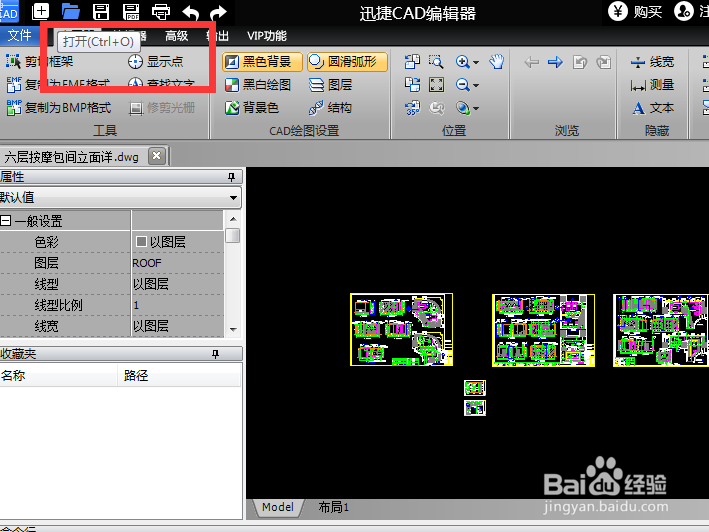709x532 pixels.
Task: Enable the 显示点 option
Action: coord(156,61)
